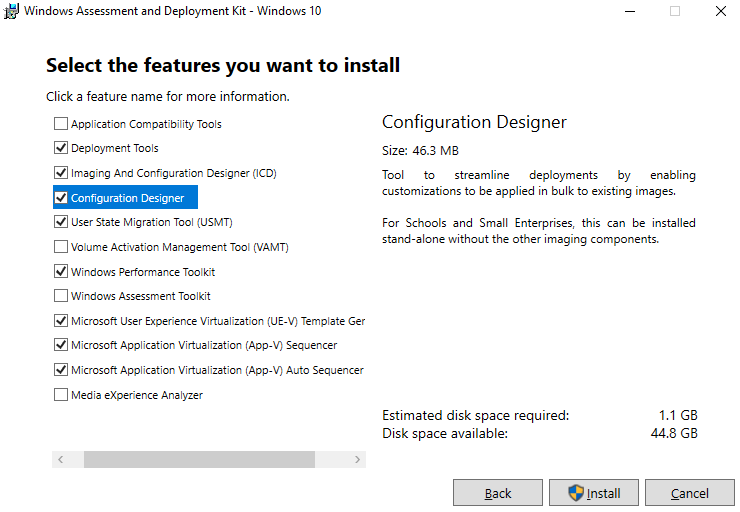Enable Media eXperience Analyzer feature
Image resolution: width=740 pixels, height=512 pixels.
point(61,395)
